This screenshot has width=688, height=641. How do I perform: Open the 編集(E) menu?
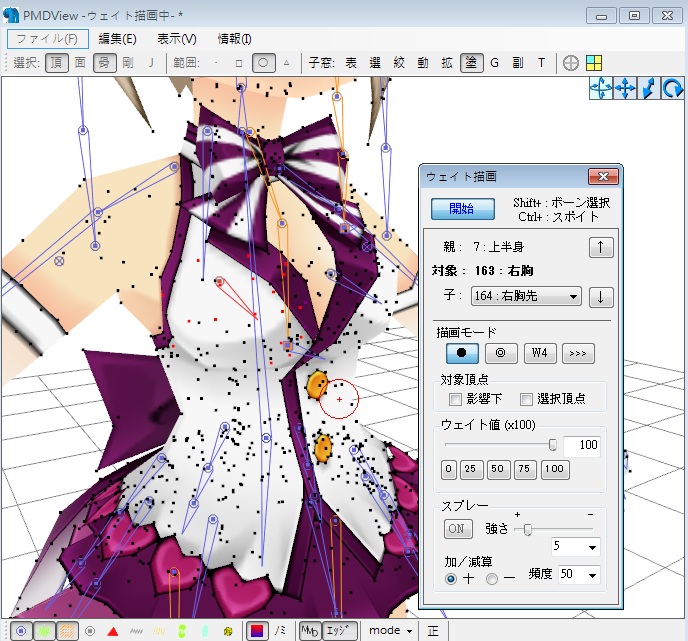[117, 39]
